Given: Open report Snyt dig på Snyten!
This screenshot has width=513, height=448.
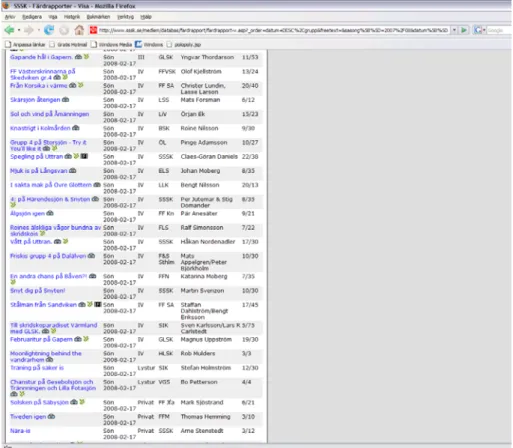Looking at the screenshot, I should click(38, 290).
